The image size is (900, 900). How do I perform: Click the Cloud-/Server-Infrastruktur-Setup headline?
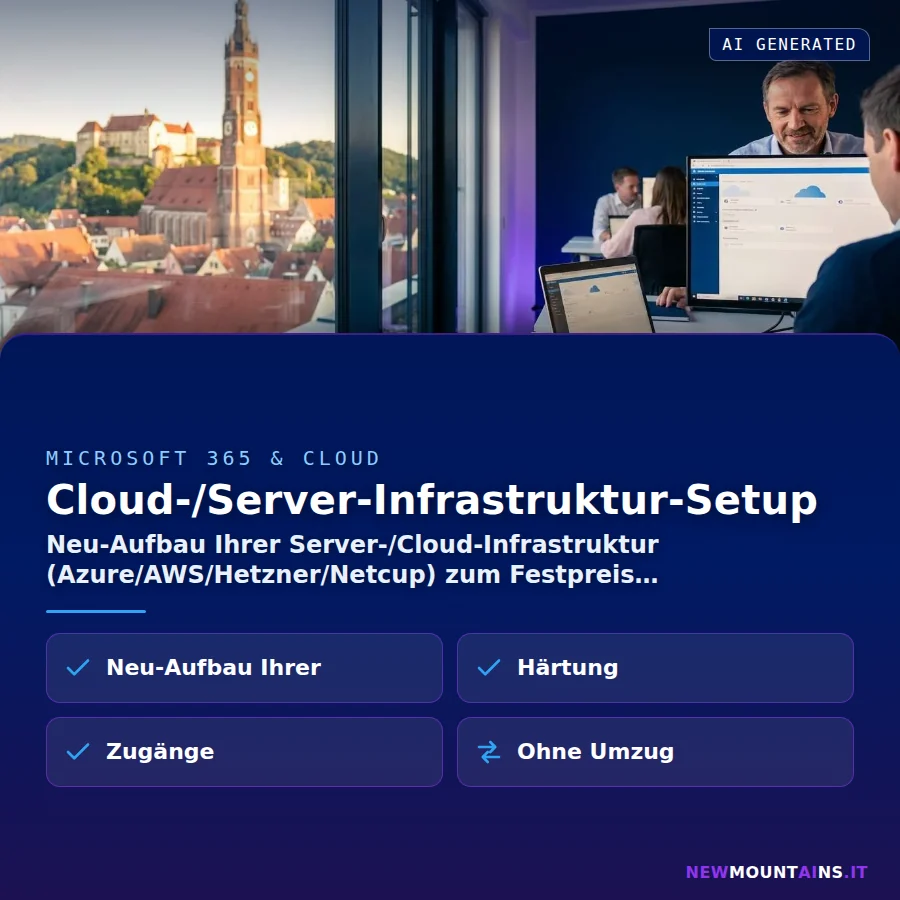432,500
